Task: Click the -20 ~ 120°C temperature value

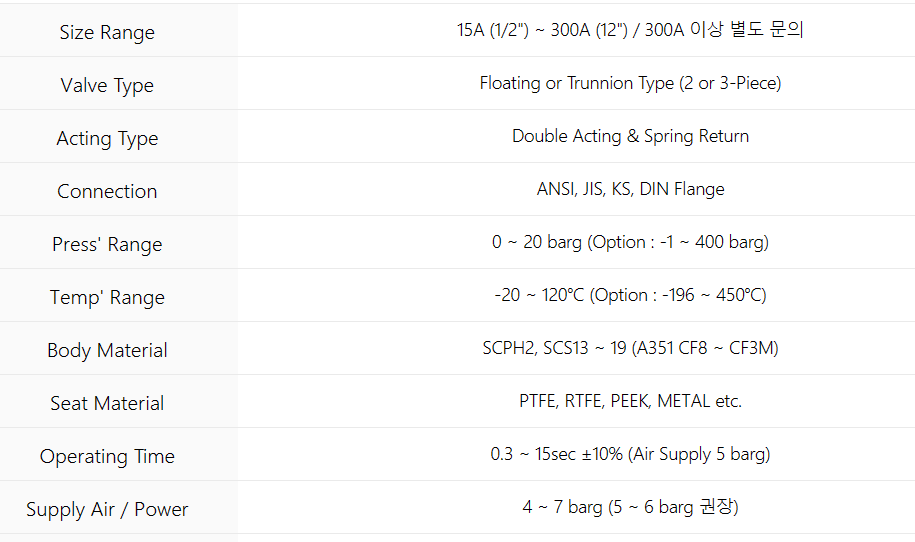Action: (630, 295)
